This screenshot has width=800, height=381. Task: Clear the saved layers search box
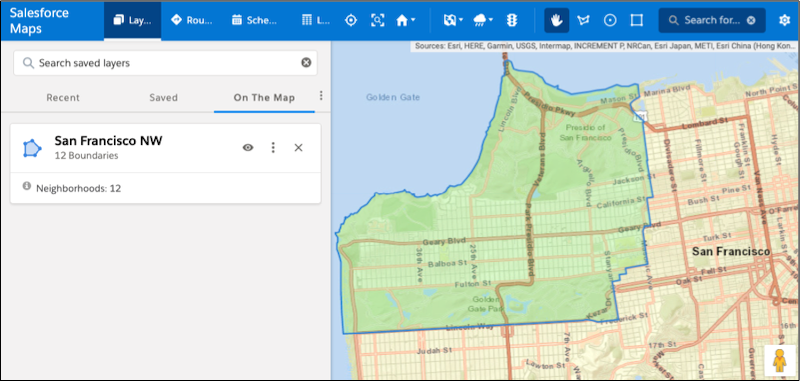pyautogui.click(x=306, y=63)
